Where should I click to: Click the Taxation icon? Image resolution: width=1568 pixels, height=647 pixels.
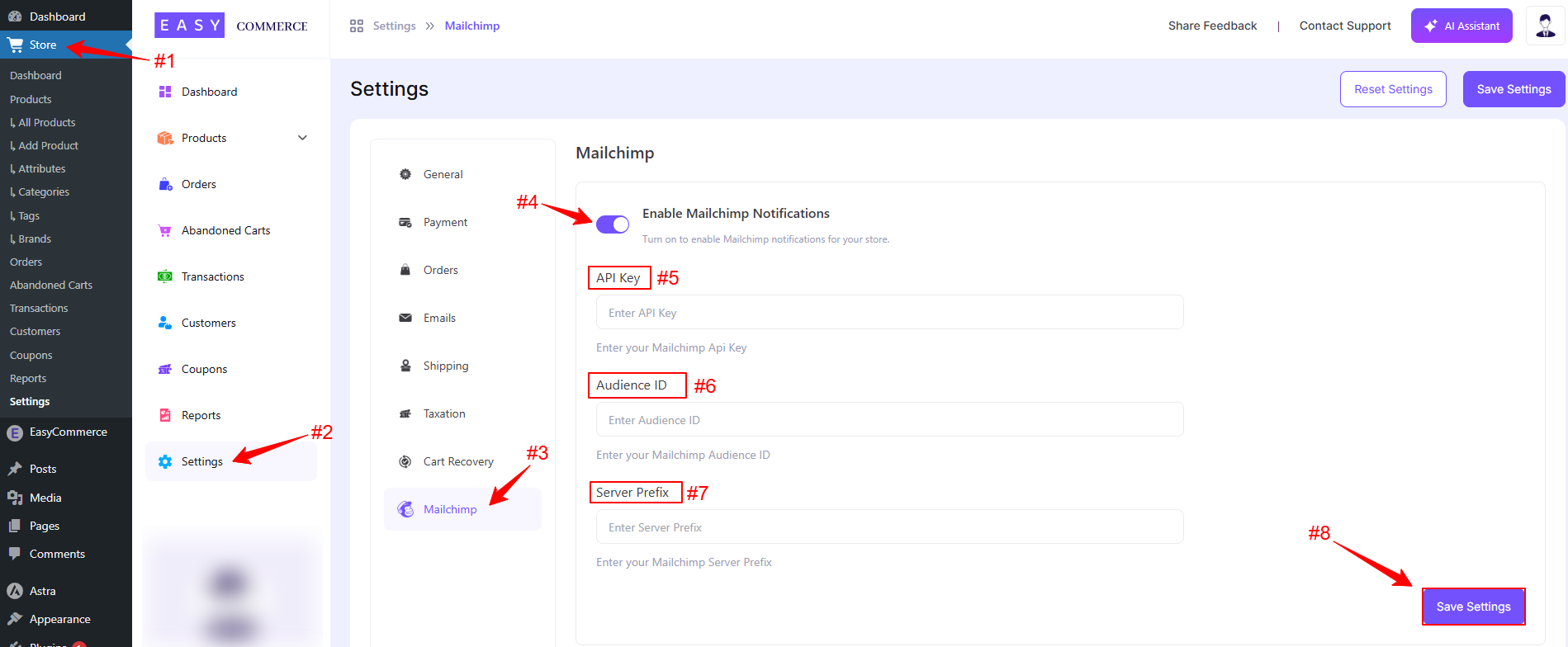pos(405,413)
